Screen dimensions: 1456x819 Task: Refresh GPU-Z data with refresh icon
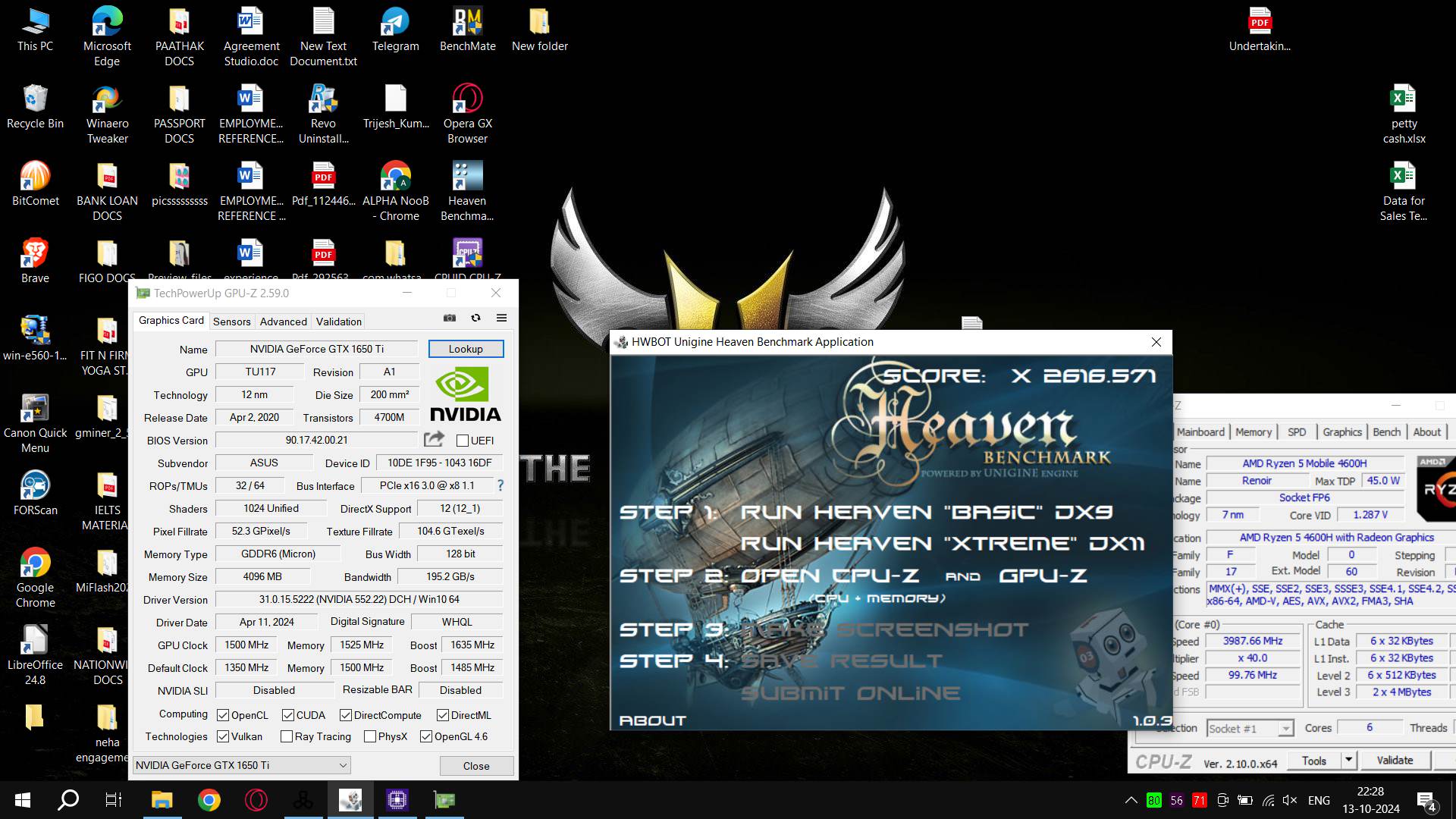(x=475, y=318)
